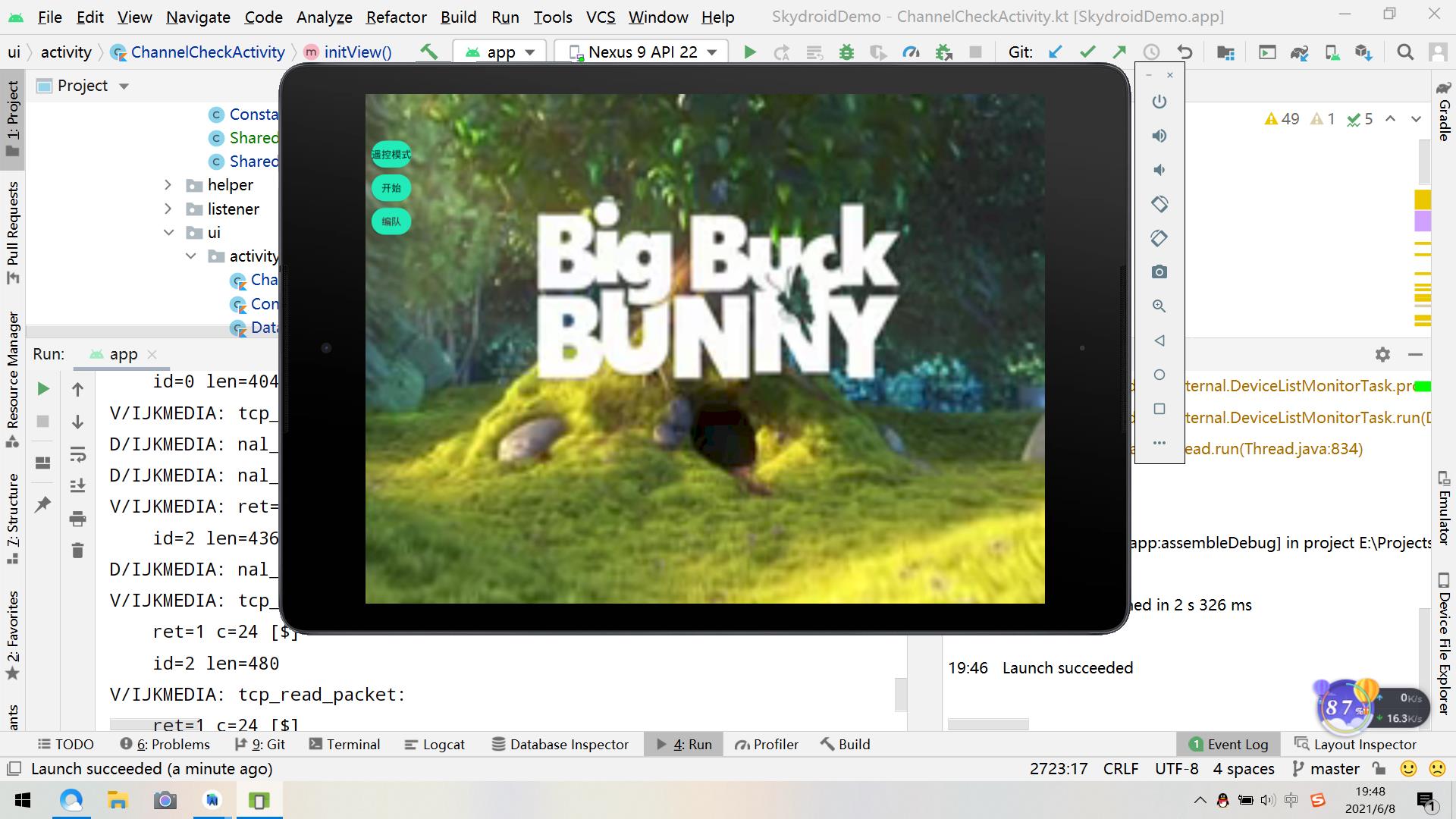Print Run console output
The width and height of the screenshot is (1456, 819).
pos(77,519)
